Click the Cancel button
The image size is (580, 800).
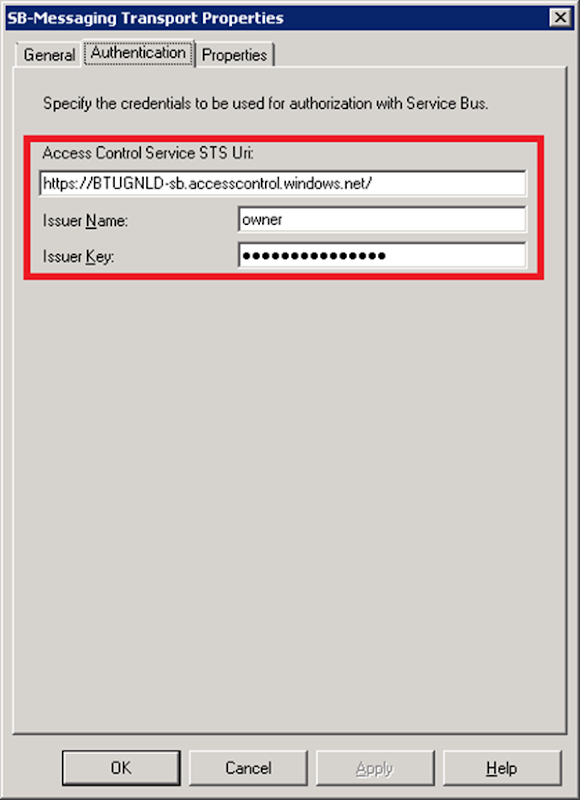[x=248, y=768]
